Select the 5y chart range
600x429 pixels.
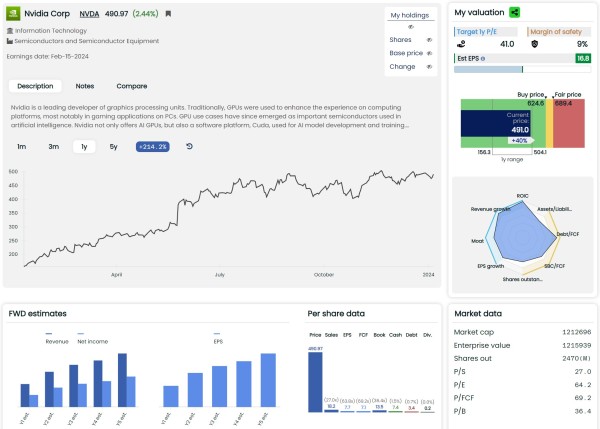113,146
